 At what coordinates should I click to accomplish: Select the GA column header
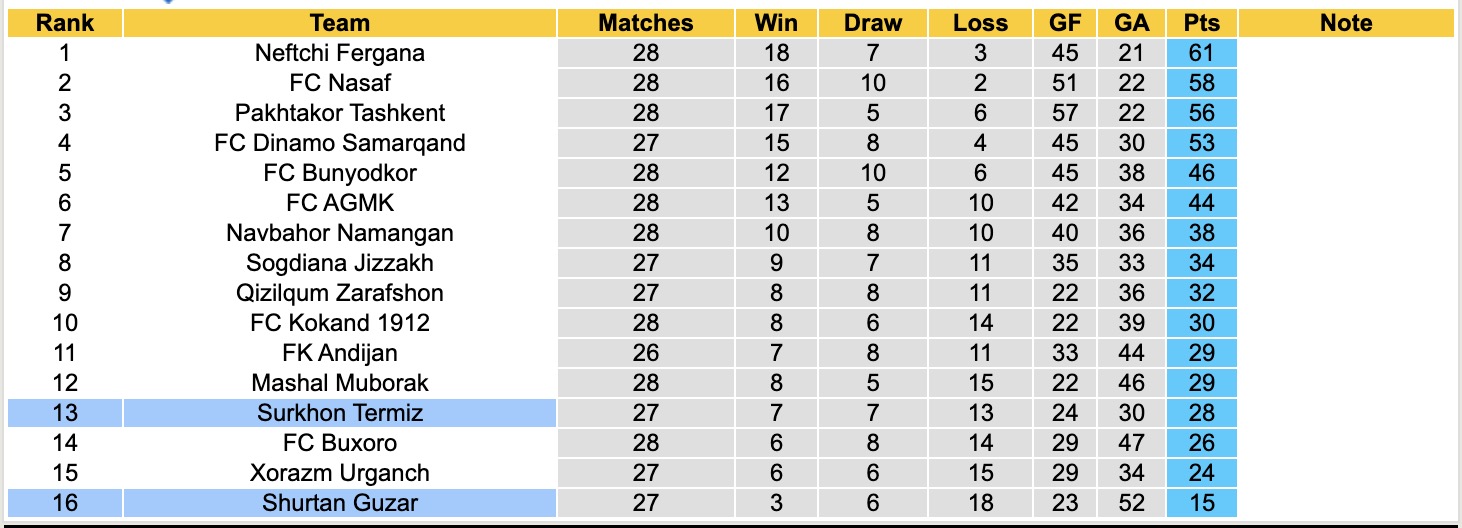(1132, 23)
